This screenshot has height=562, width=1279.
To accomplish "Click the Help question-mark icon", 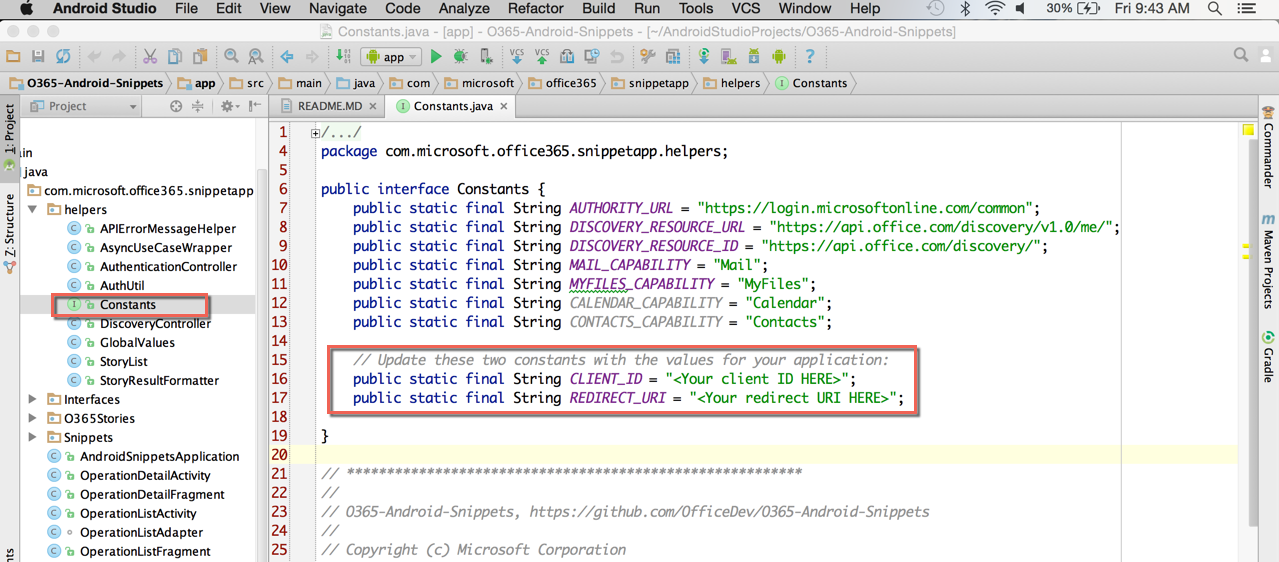I will point(810,57).
